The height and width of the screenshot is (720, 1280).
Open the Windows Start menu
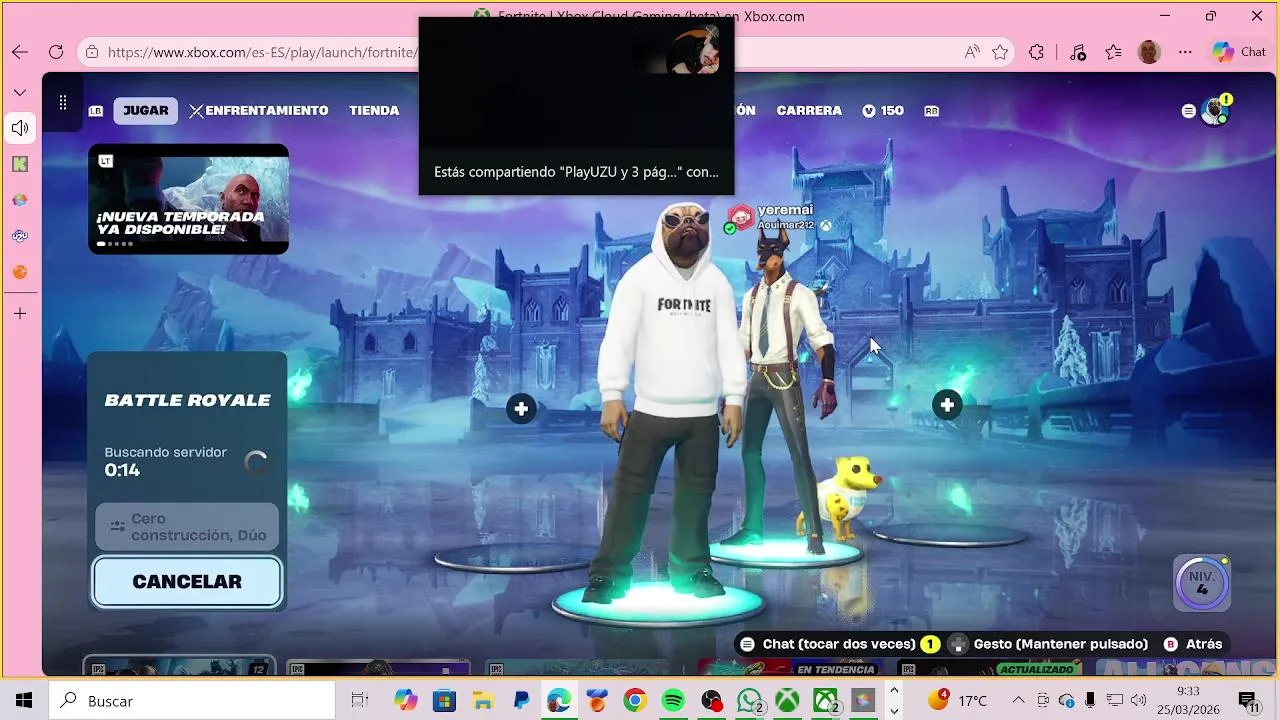click(x=24, y=701)
